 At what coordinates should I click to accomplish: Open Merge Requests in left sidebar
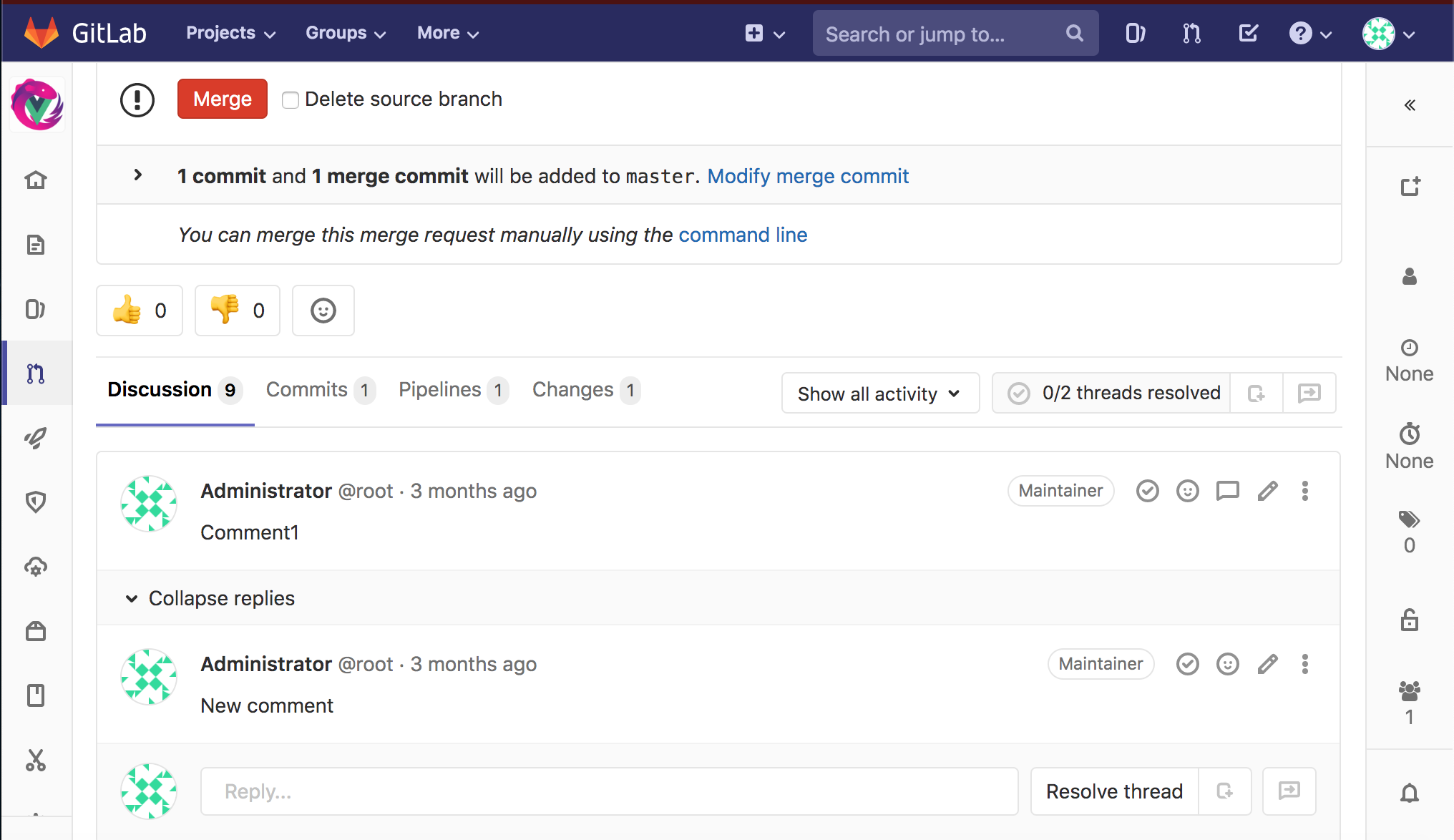pos(36,373)
